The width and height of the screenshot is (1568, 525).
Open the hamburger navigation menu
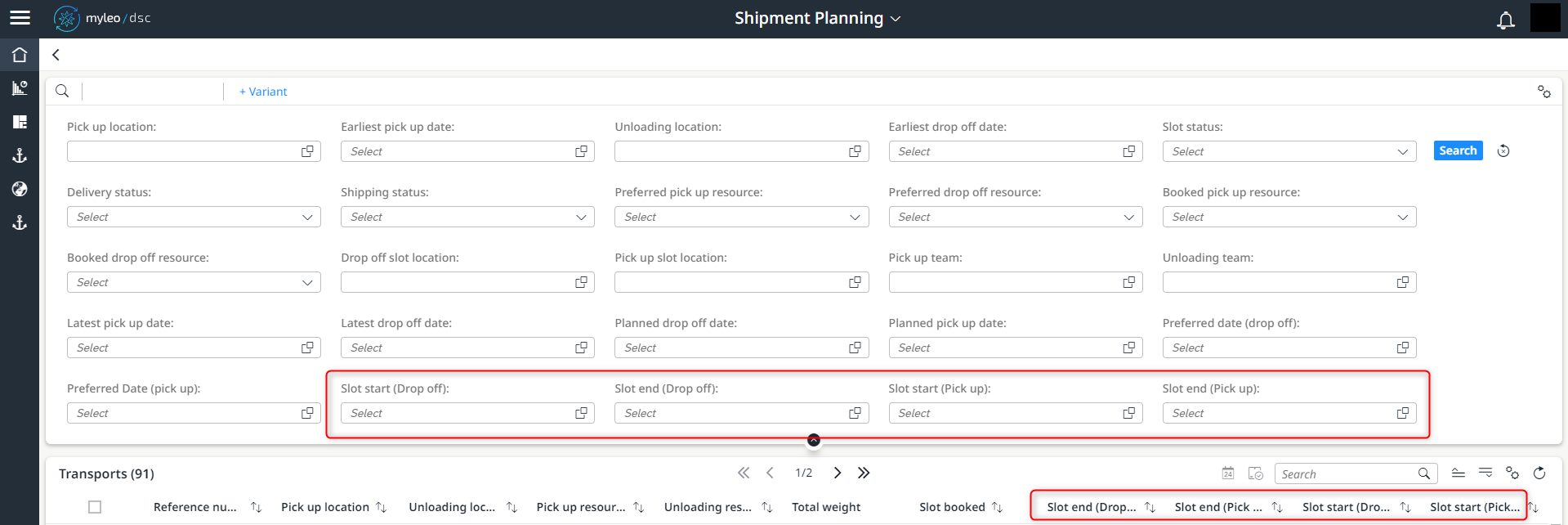[20, 18]
